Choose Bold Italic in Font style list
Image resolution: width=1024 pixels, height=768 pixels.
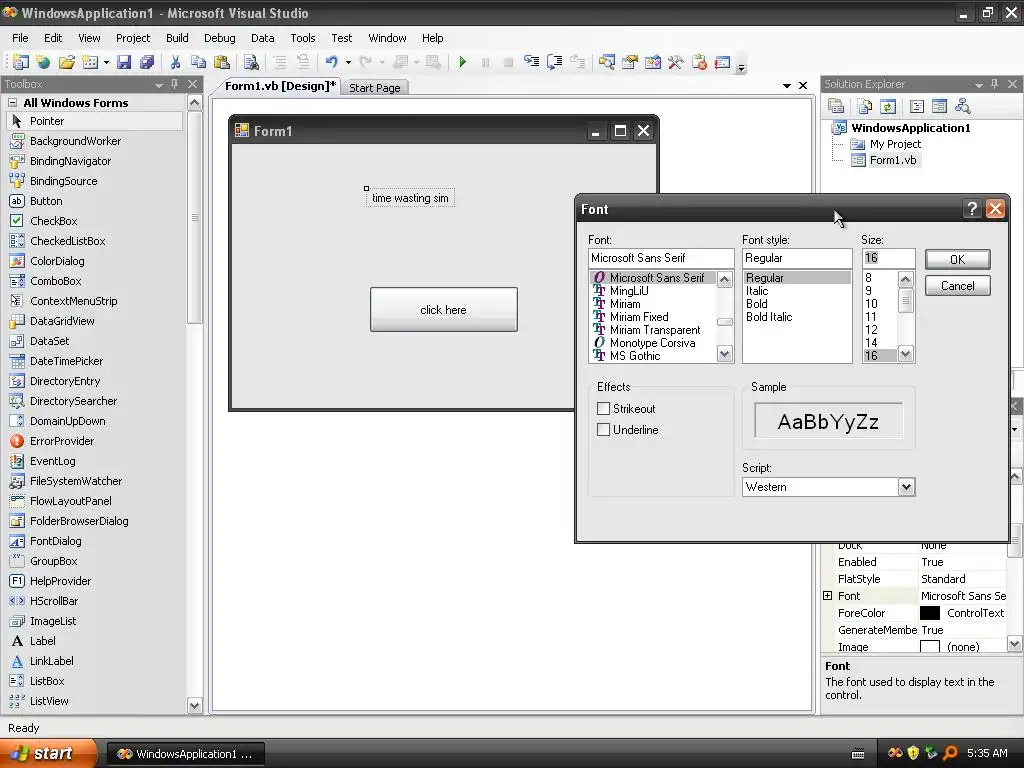769,317
